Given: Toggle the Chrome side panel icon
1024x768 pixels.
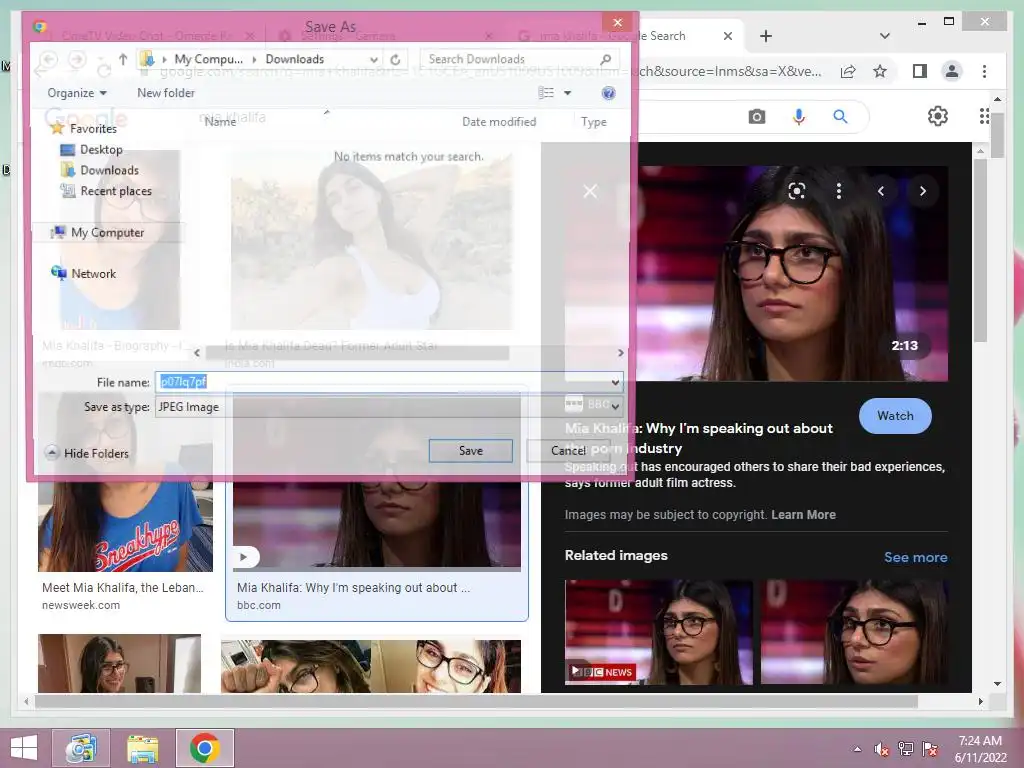Looking at the screenshot, I should click(x=920, y=71).
